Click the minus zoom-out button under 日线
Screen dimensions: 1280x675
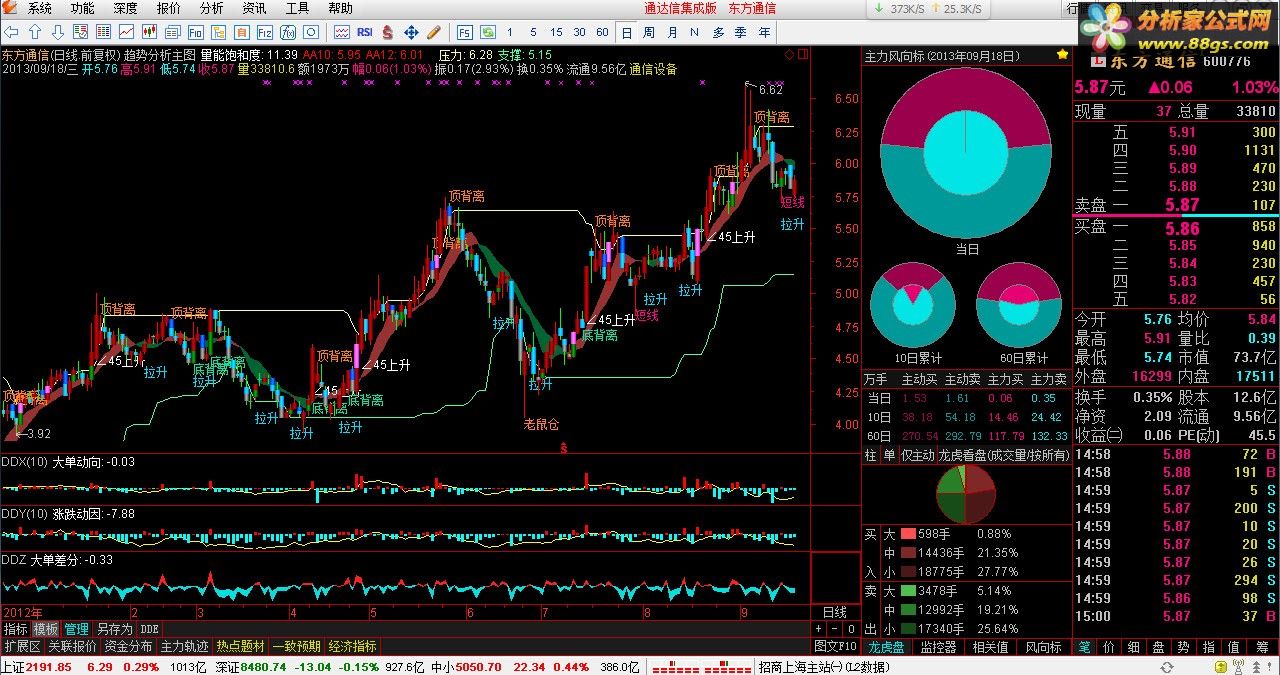(x=834, y=629)
